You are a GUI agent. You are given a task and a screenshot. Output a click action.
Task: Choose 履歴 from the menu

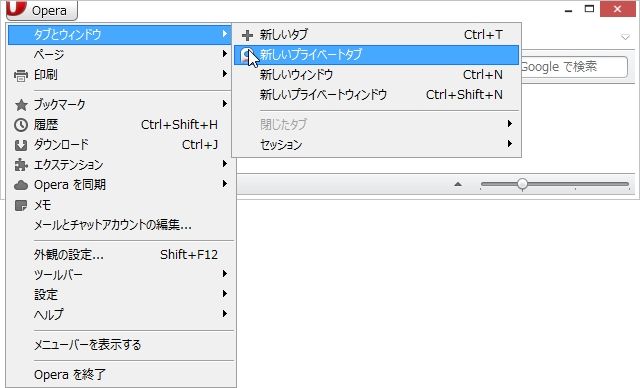[120, 124]
